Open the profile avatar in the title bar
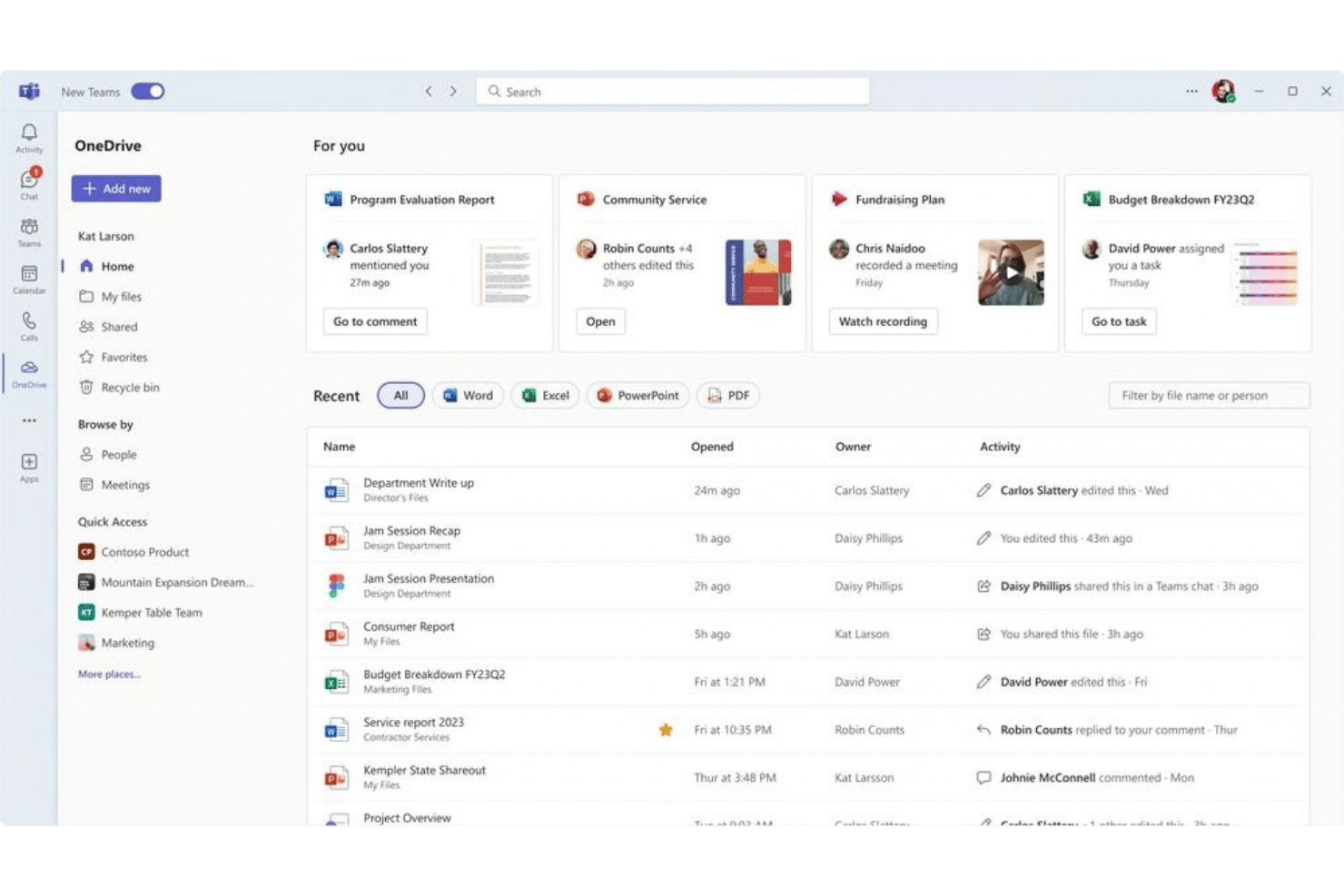 (1223, 91)
